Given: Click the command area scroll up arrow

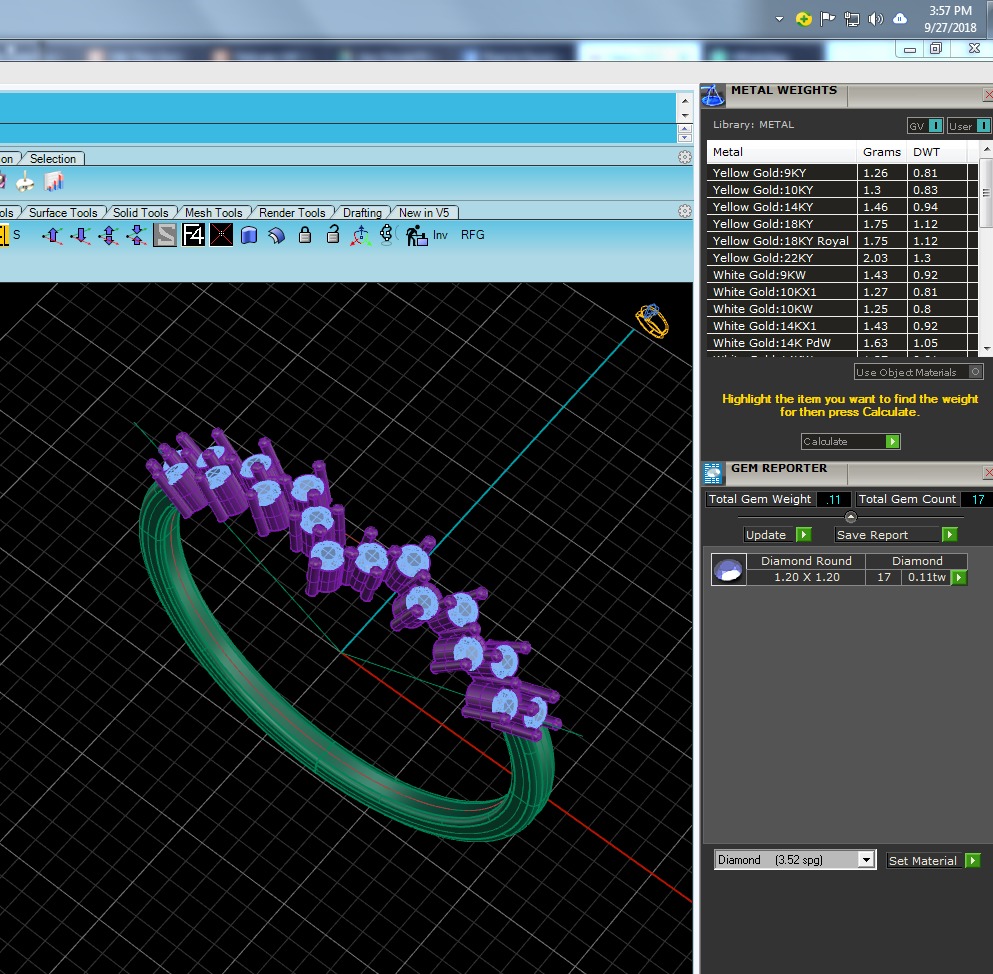Looking at the screenshot, I should [685, 101].
